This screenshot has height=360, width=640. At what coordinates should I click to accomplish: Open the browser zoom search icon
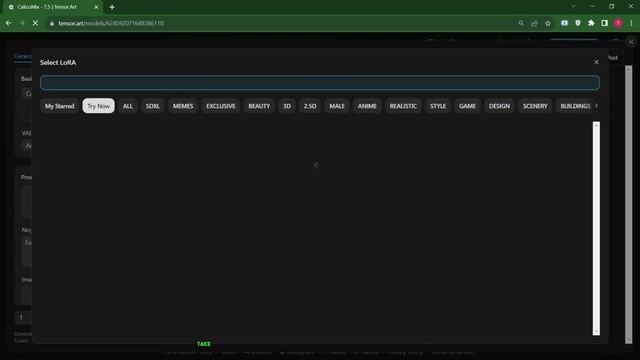click(521, 23)
